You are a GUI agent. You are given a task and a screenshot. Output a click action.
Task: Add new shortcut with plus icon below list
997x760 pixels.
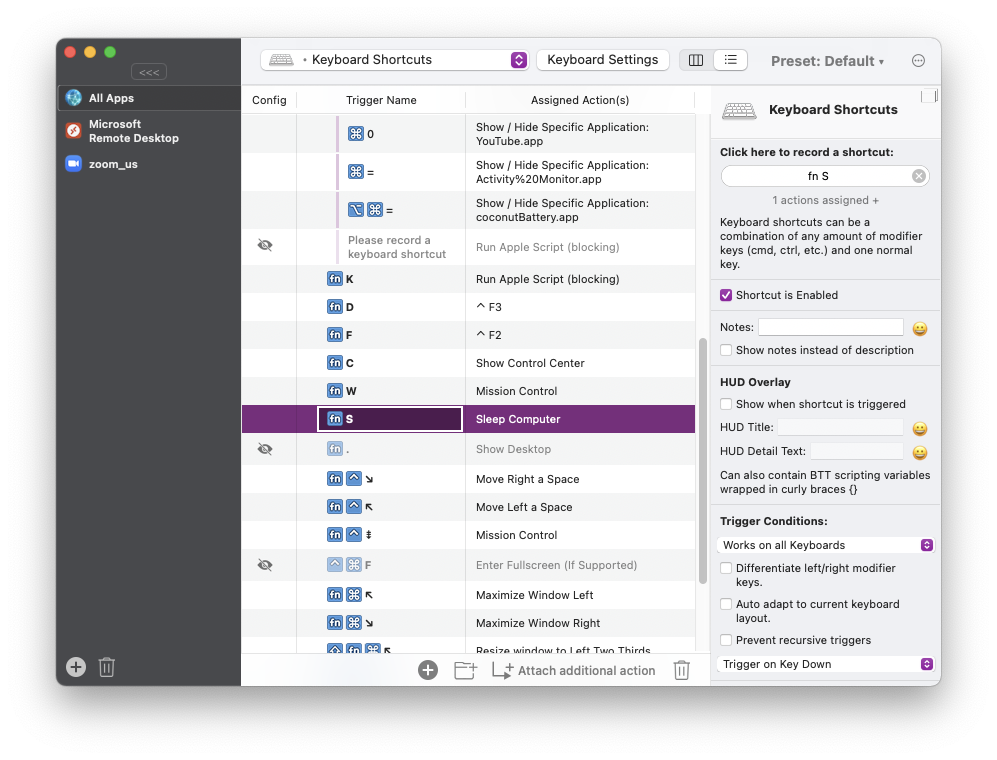pyautogui.click(x=428, y=670)
